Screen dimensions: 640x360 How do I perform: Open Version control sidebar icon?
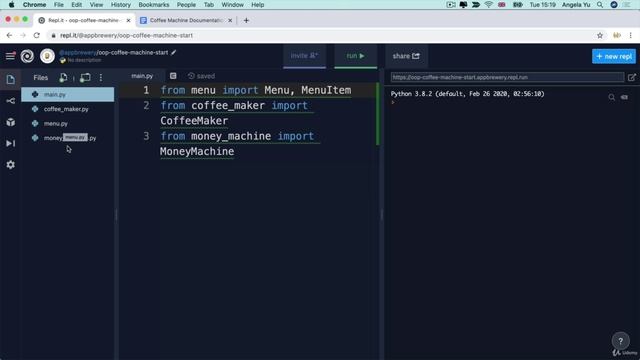tap(11, 101)
